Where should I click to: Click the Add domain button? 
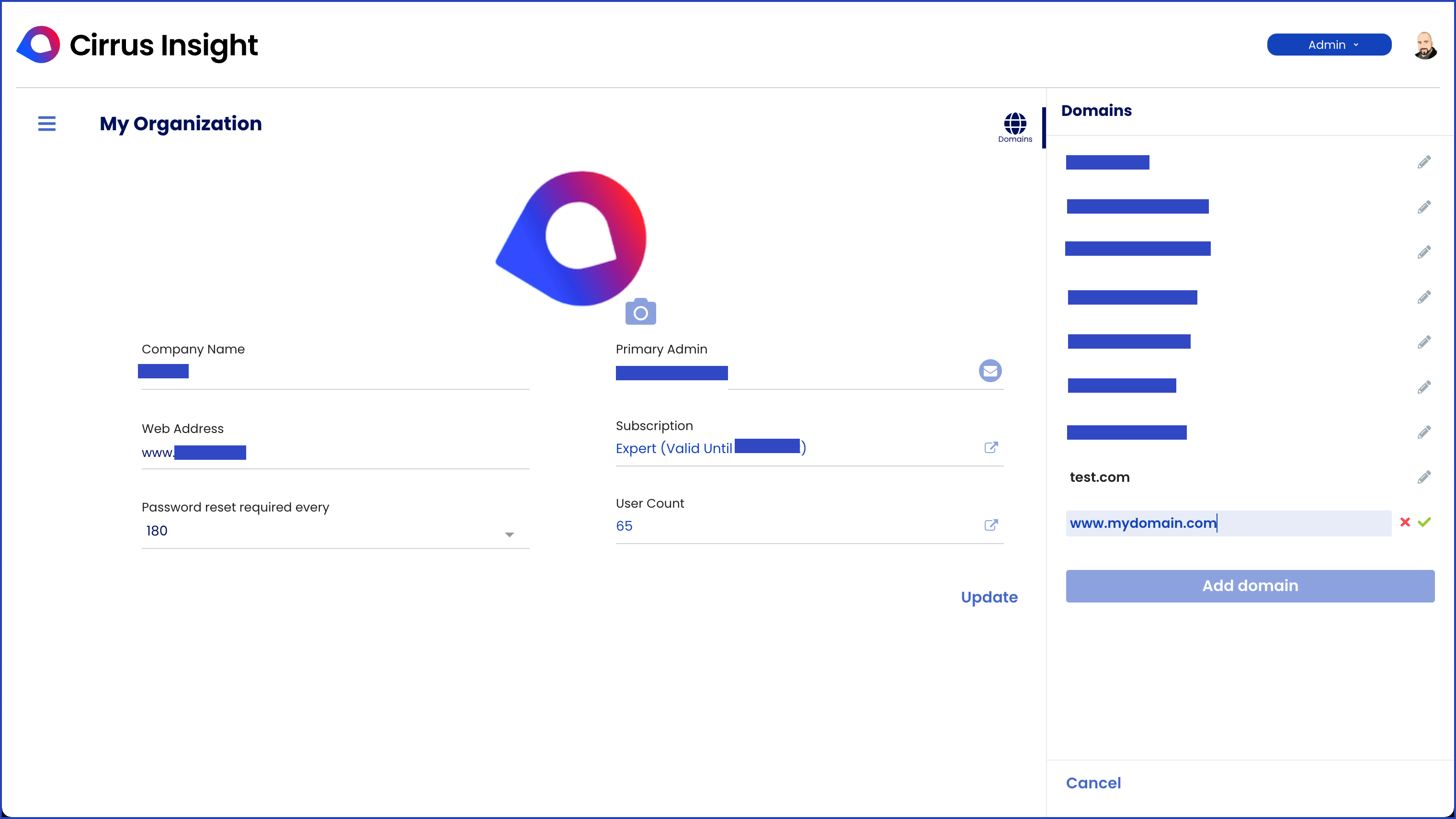[1250, 586]
